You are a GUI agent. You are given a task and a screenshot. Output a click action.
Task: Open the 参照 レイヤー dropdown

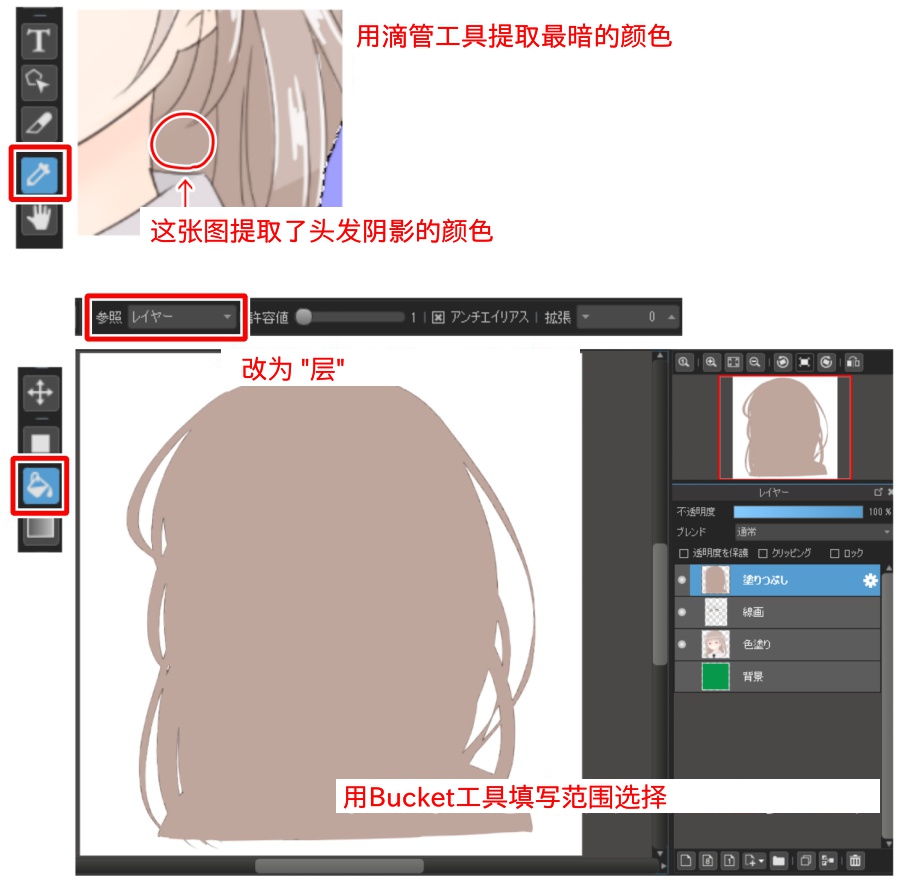(183, 317)
